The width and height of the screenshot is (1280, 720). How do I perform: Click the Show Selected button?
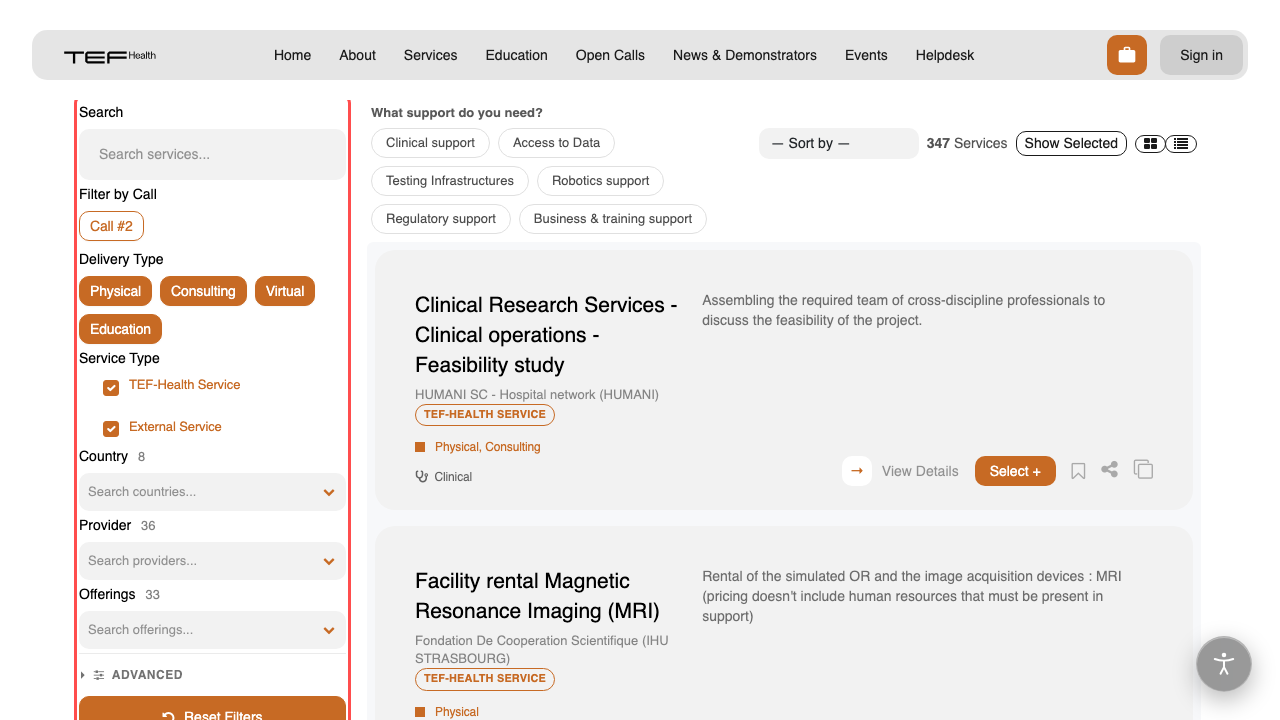(1071, 143)
